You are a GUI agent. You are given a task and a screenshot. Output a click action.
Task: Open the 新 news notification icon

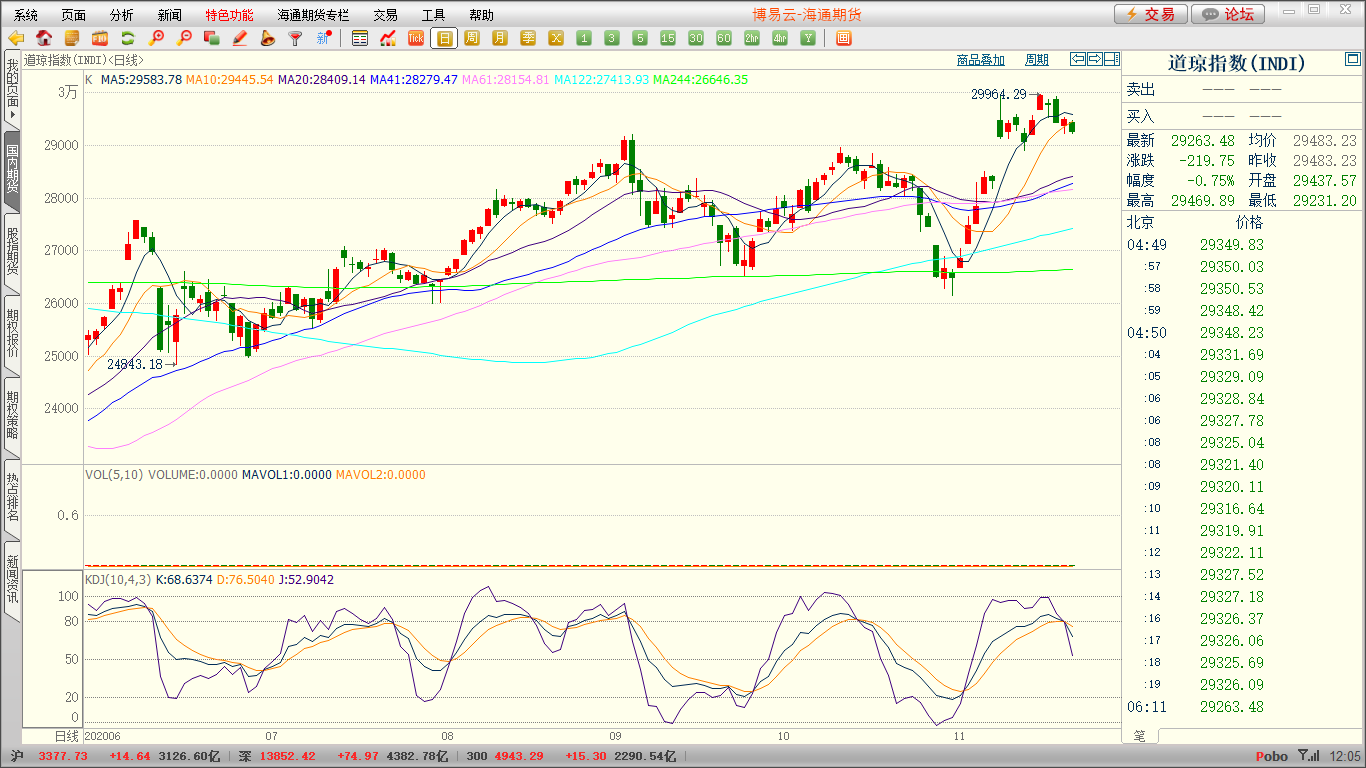coord(323,39)
